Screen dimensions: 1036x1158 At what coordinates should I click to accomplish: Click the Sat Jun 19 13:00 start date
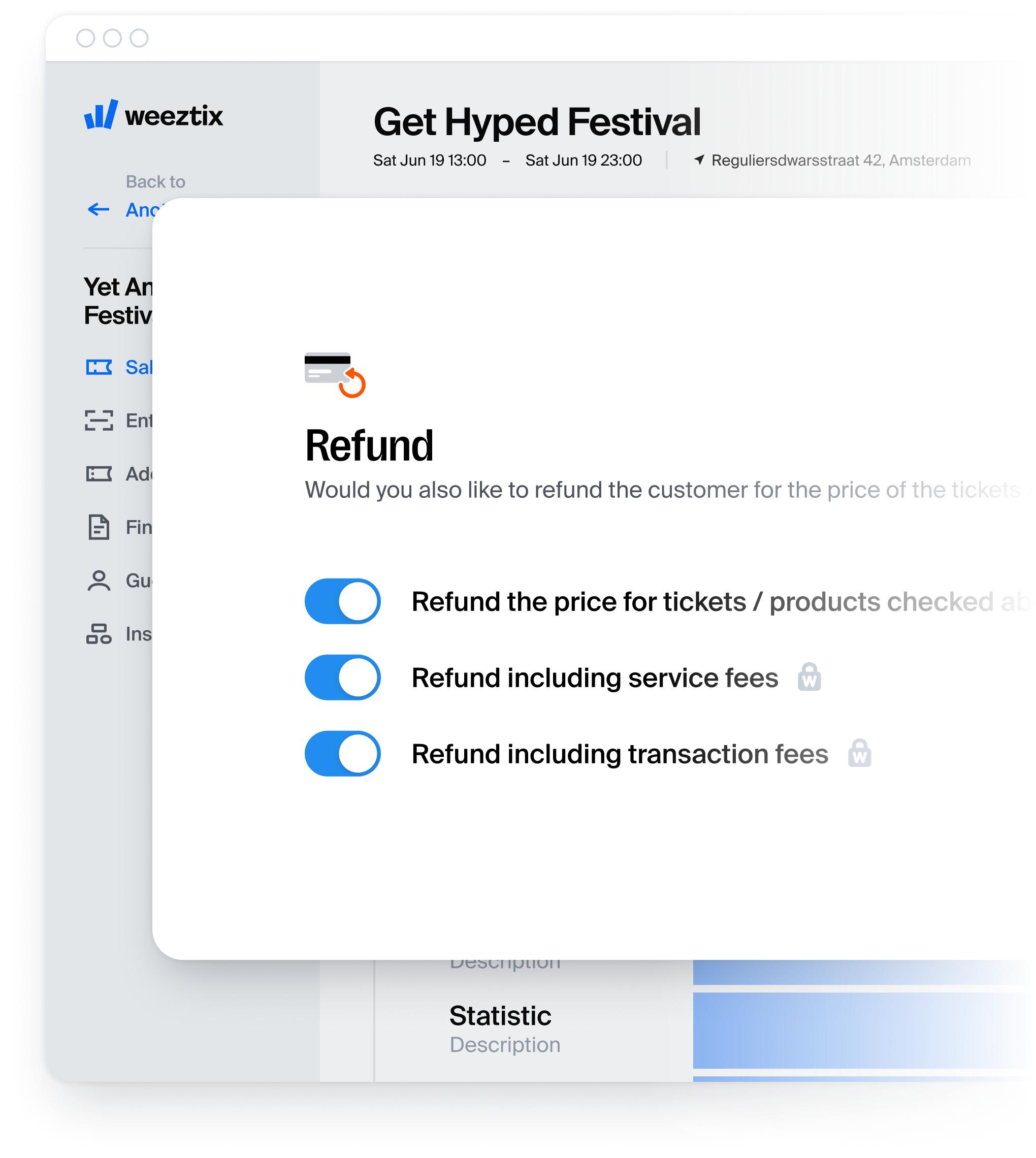point(430,160)
